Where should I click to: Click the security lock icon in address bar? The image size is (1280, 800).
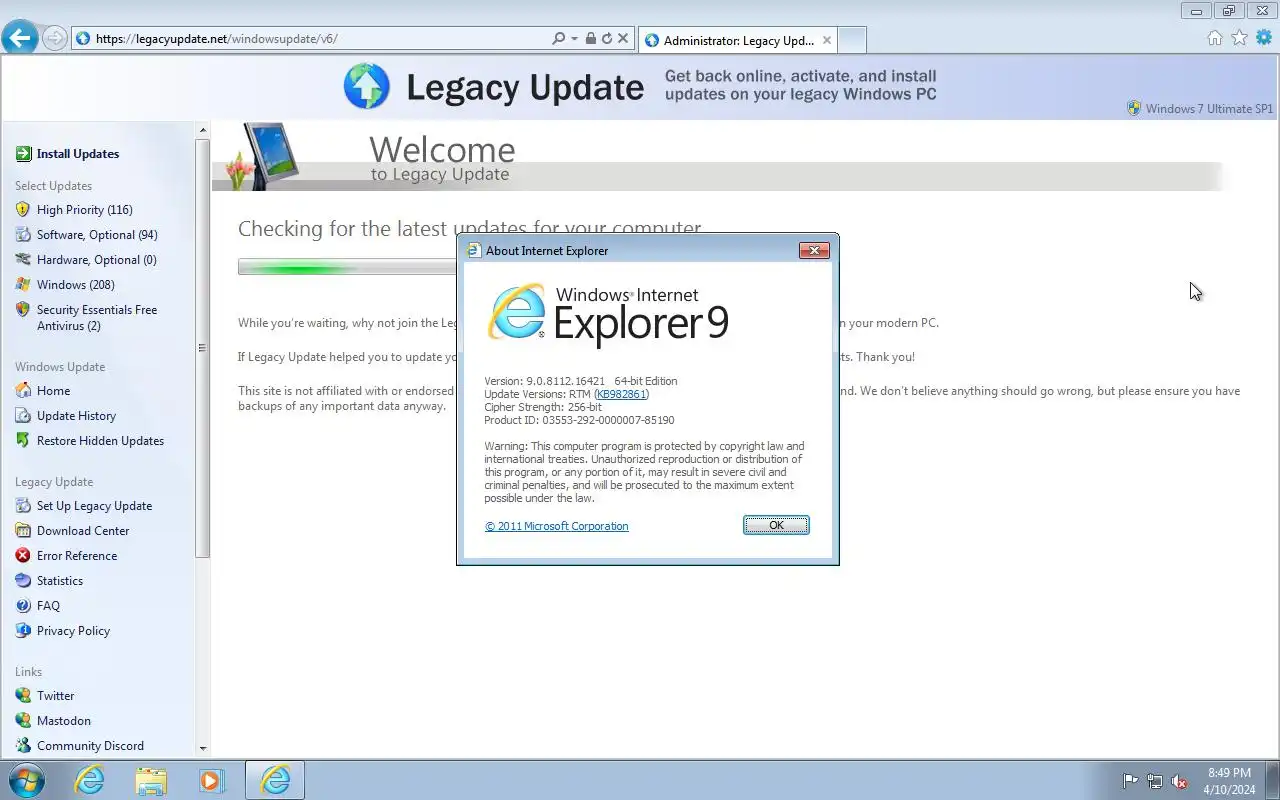click(x=590, y=38)
